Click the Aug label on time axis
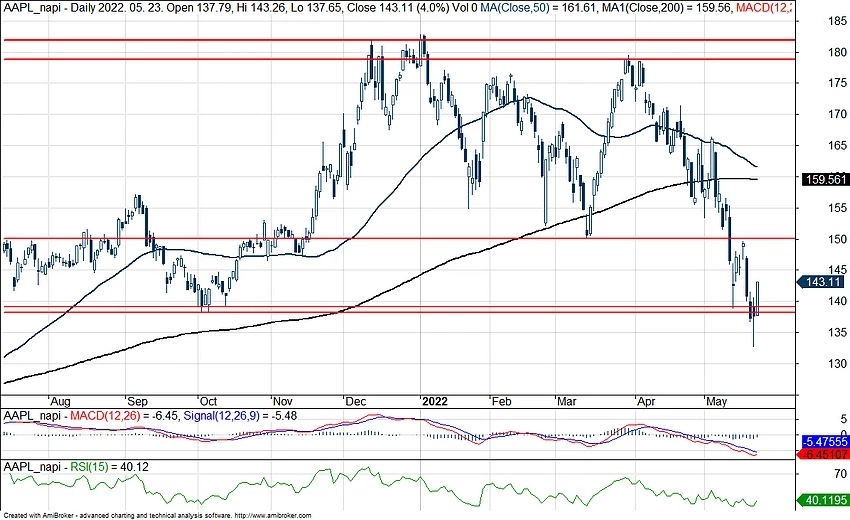This screenshot has height=520, width=850. click(60, 402)
